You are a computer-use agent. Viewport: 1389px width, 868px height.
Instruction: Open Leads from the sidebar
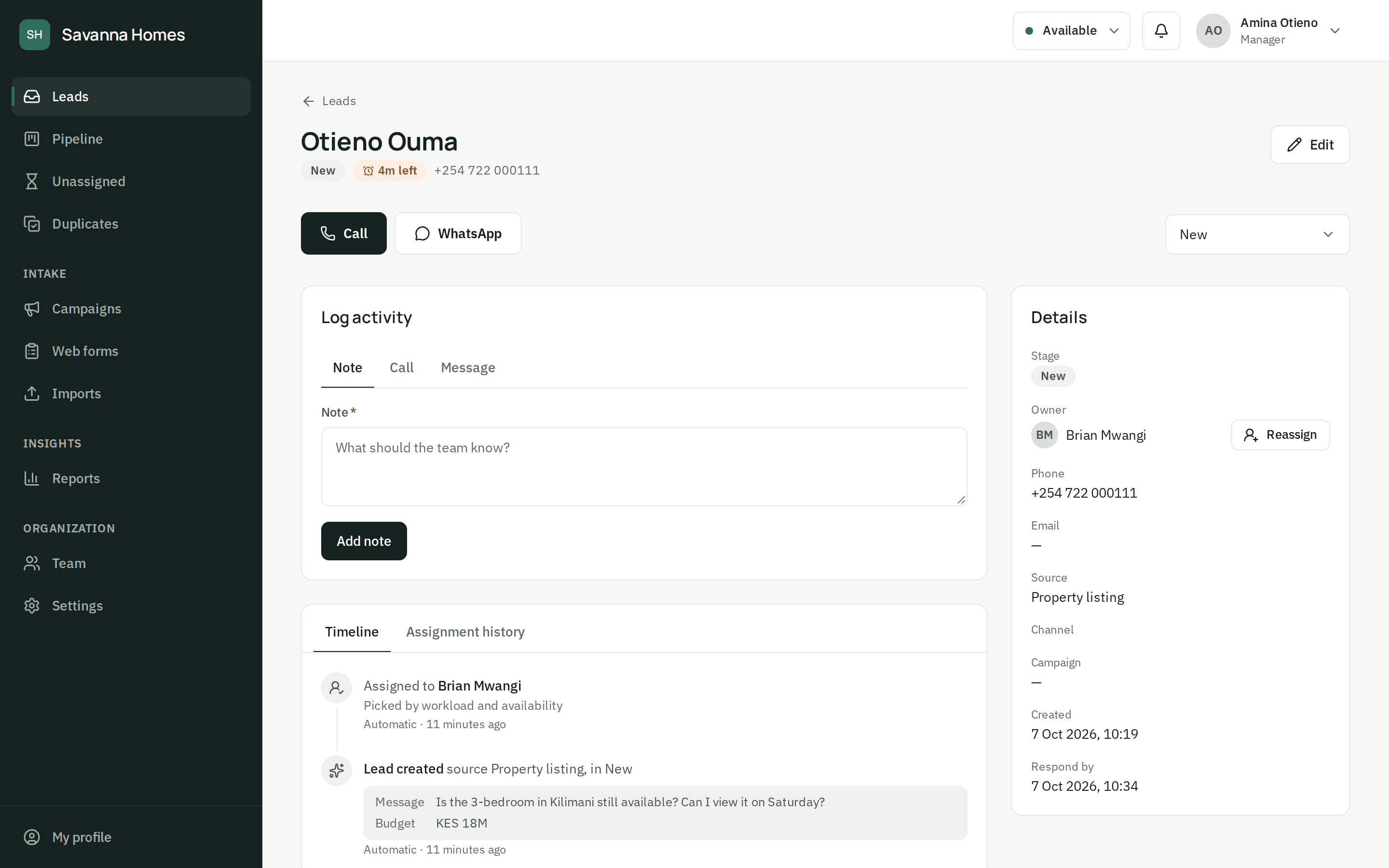click(131, 96)
